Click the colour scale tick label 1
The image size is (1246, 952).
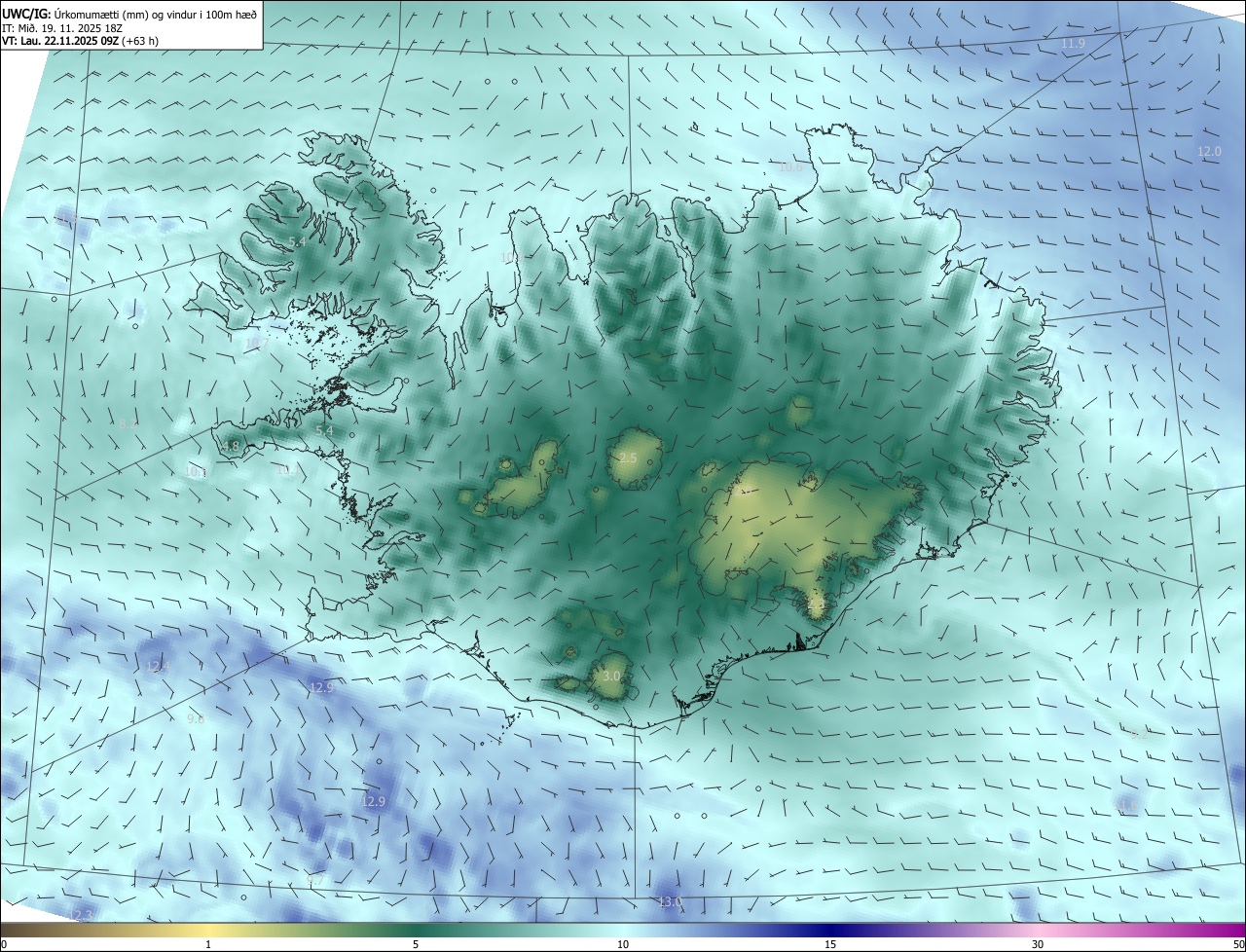point(208,944)
